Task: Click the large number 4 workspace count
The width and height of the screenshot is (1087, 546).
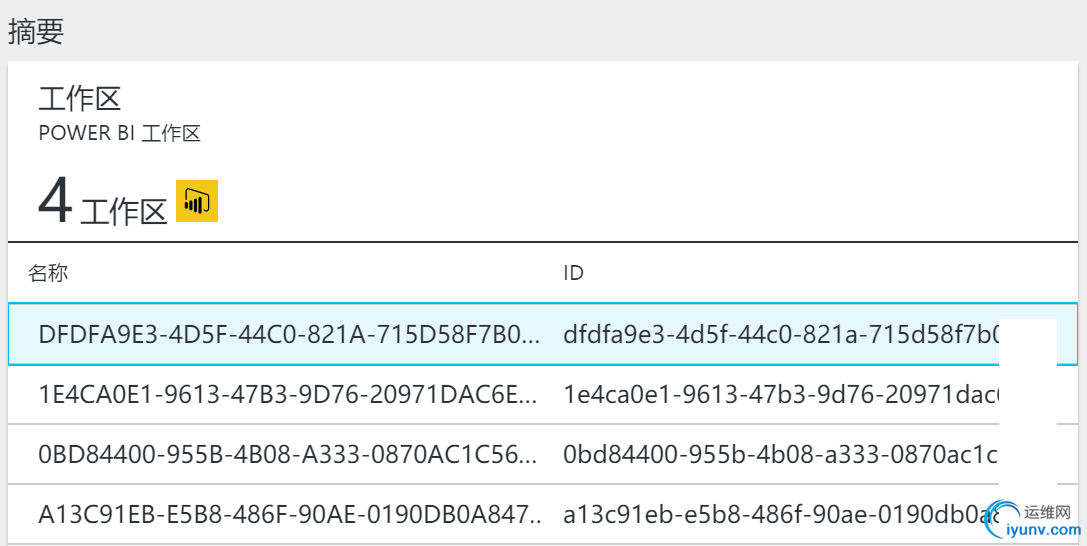Action: click(55, 201)
